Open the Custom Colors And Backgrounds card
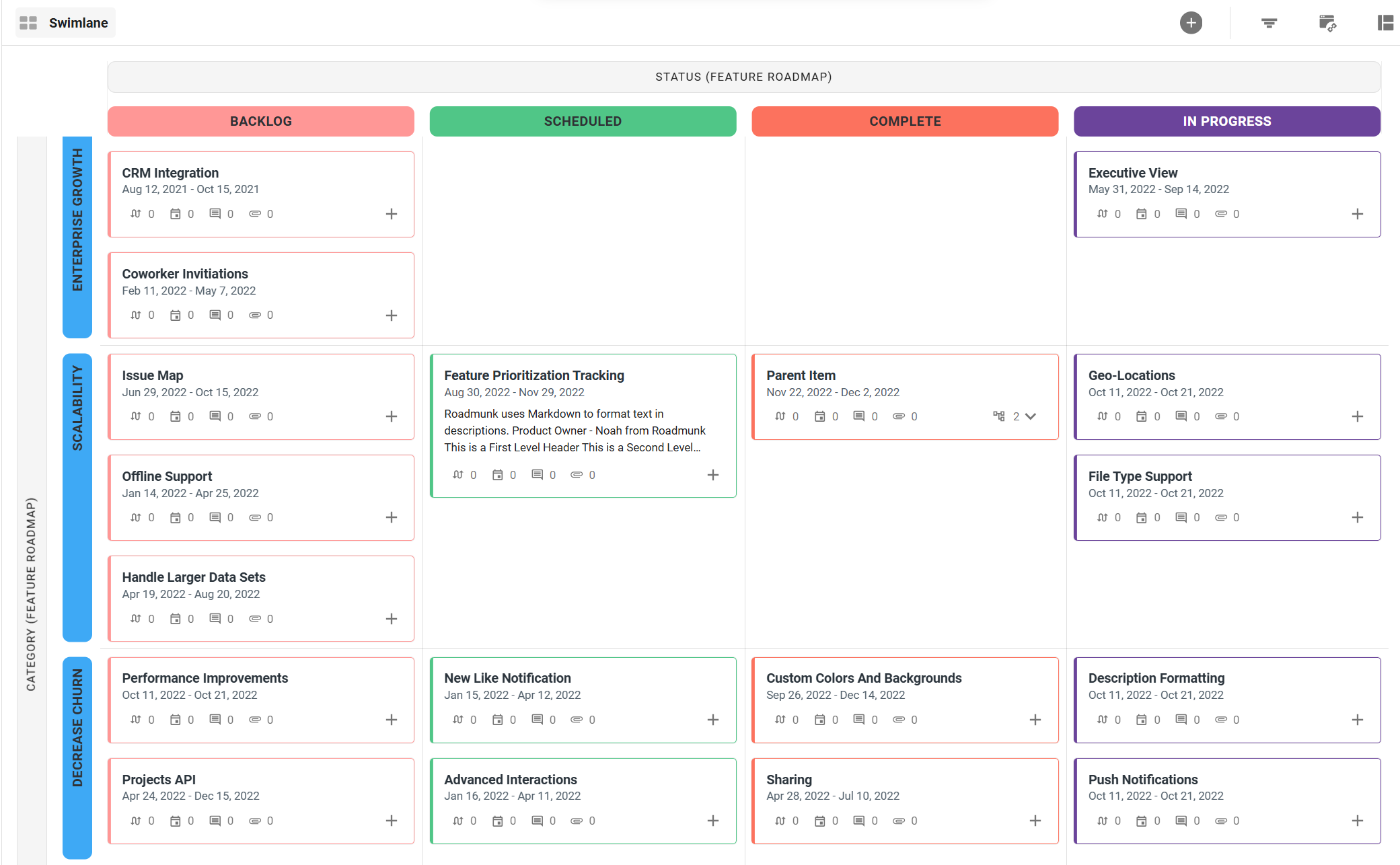This screenshot has height=865, width=1400. [x=864, y=678]
